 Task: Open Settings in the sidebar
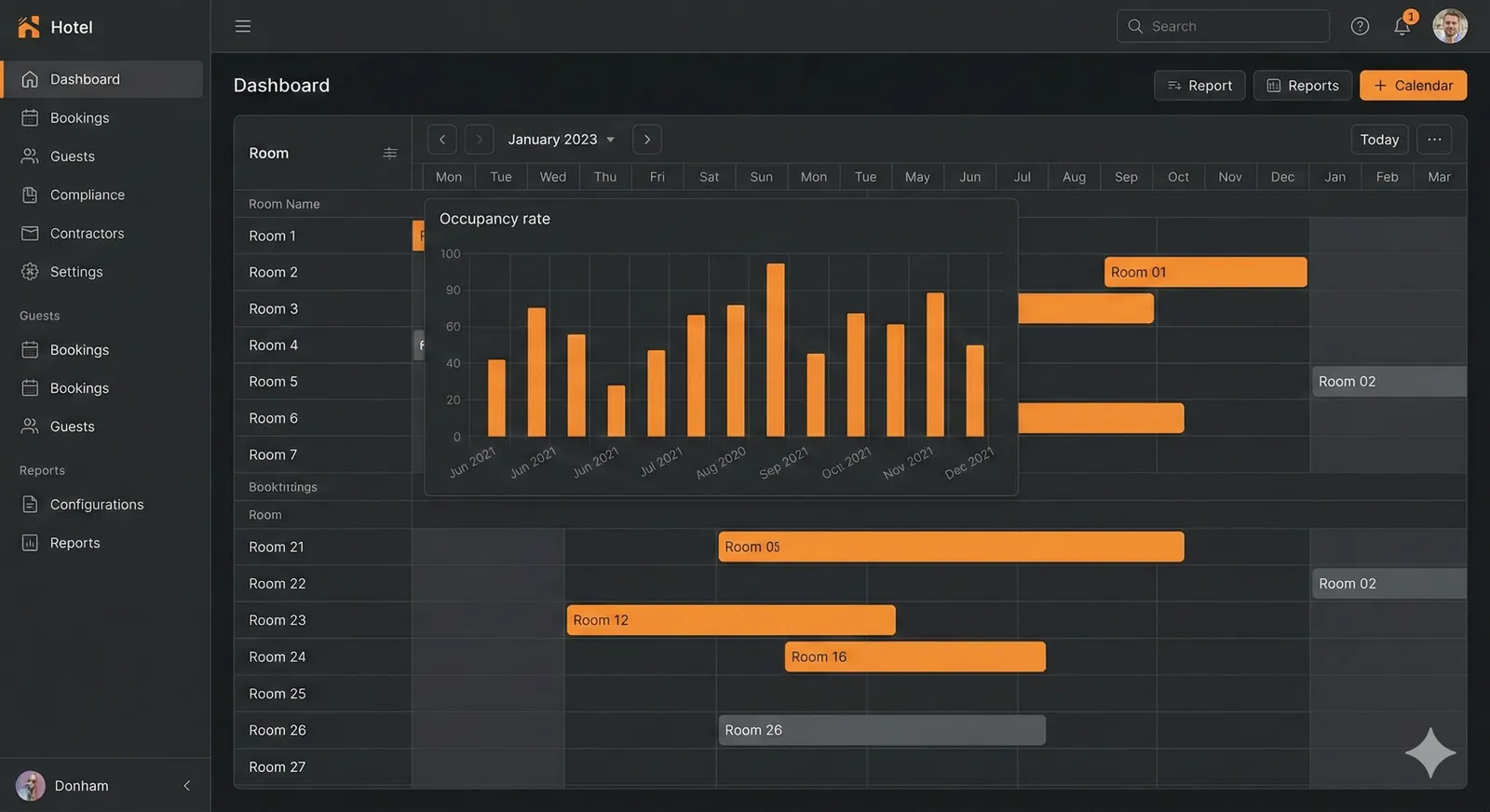click(102, 272)
